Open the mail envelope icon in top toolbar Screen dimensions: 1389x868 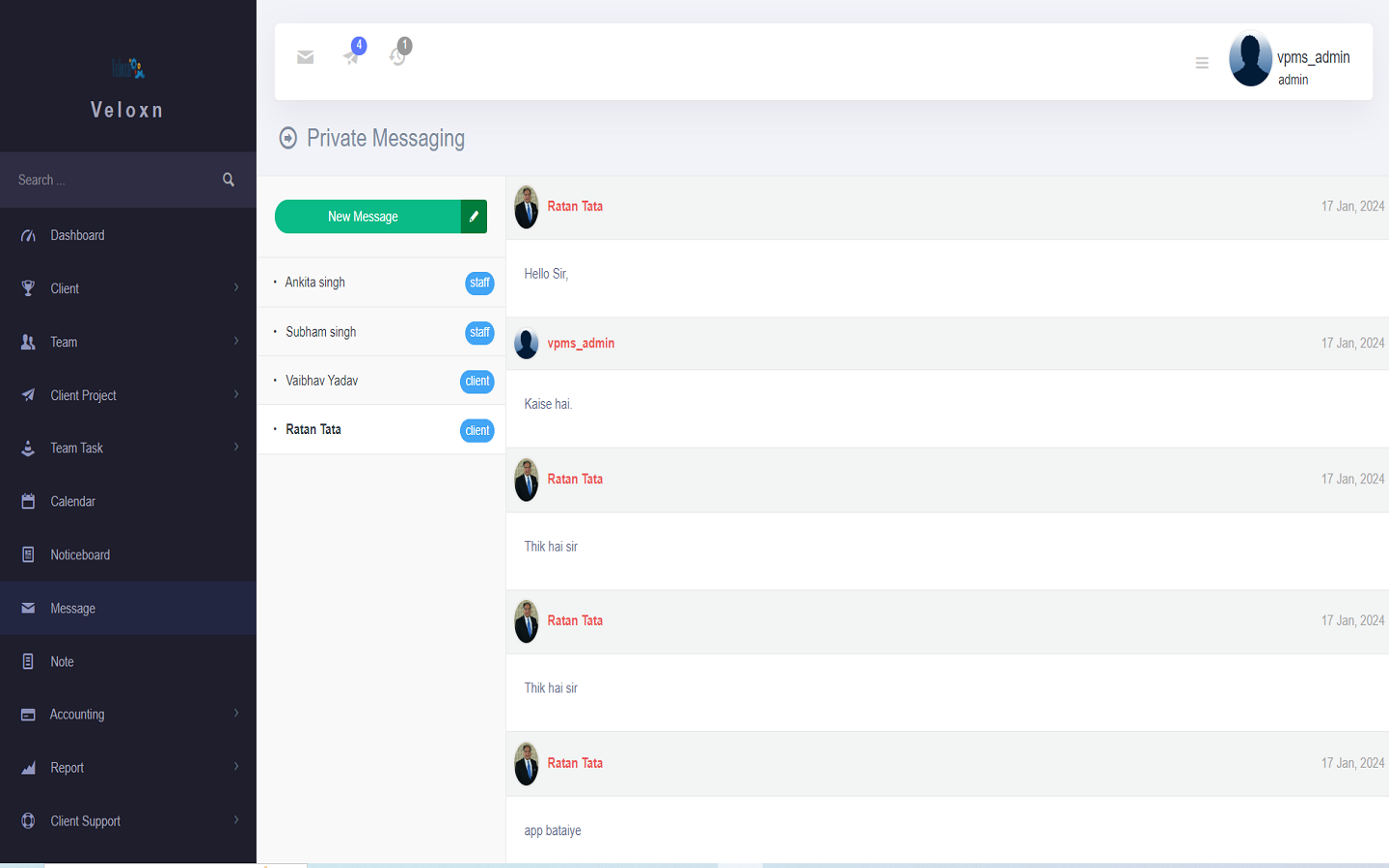305,58
